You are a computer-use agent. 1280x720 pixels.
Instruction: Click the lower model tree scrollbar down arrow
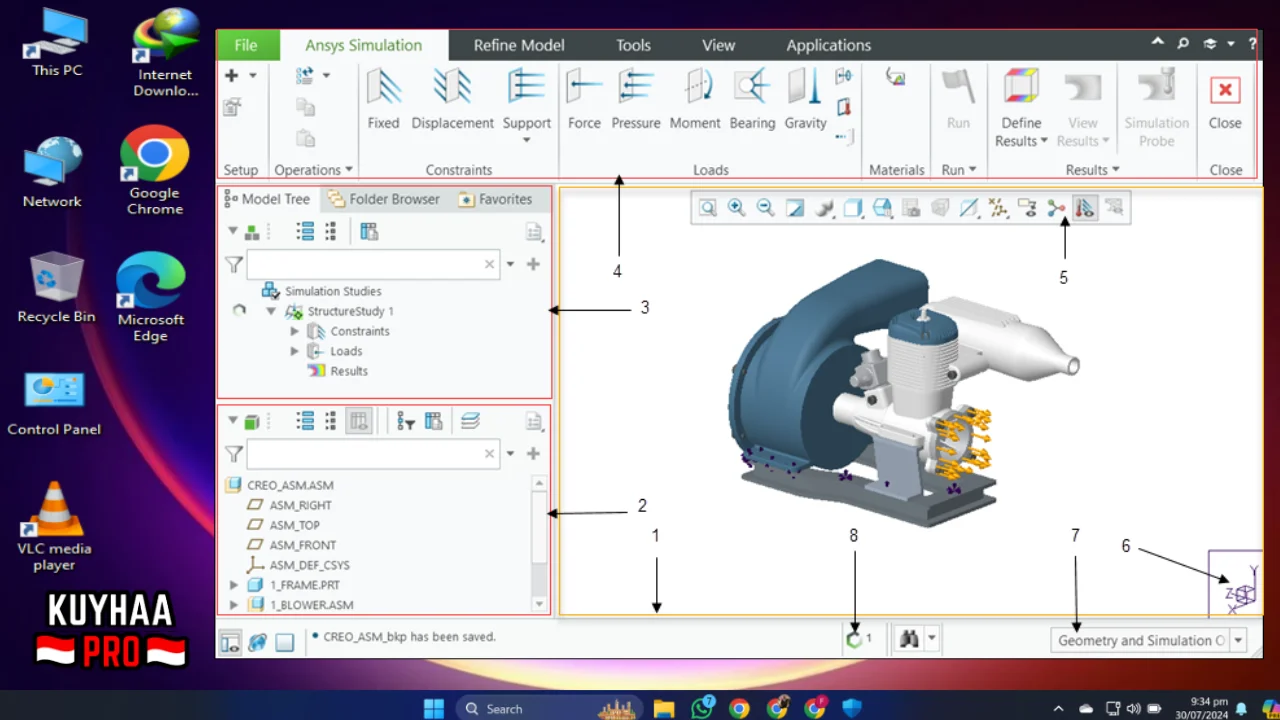point(540,605)
